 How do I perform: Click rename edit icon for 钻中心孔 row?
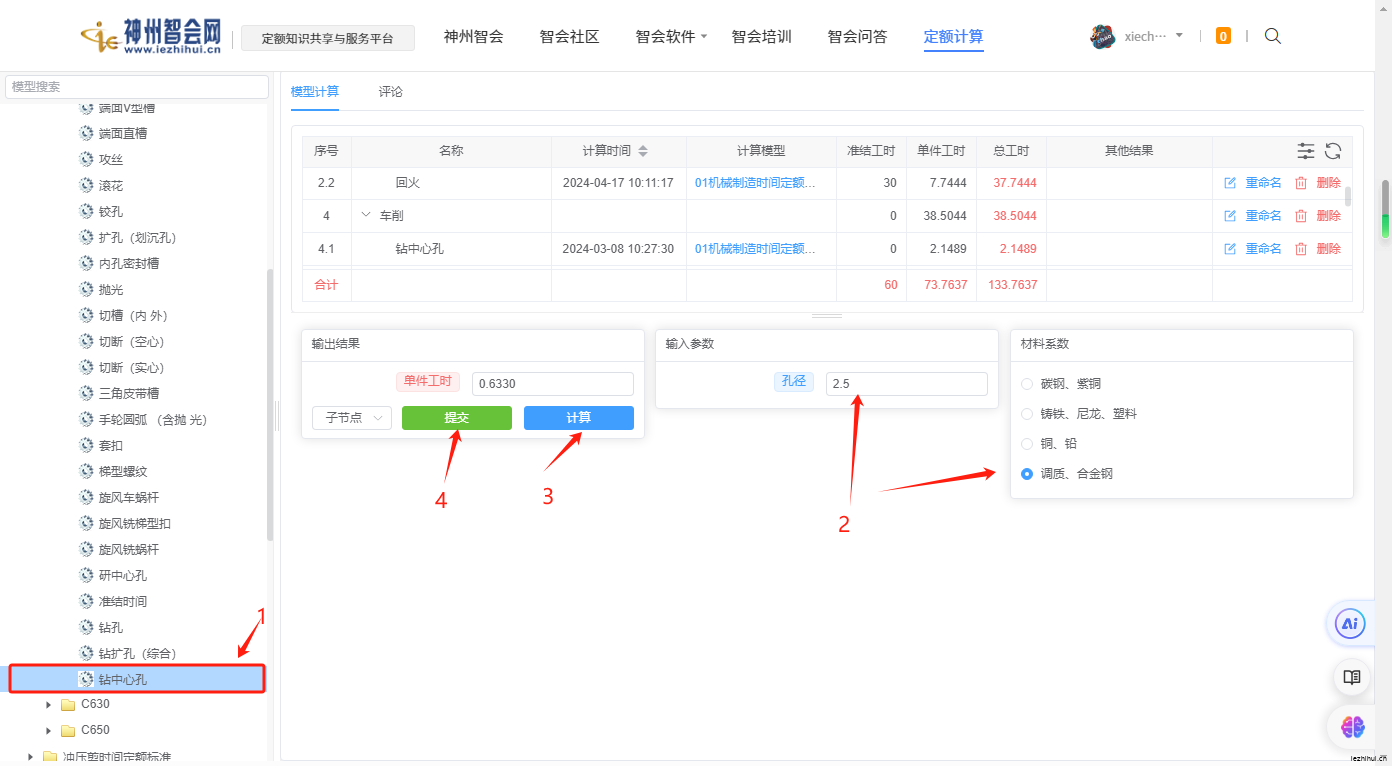point(1230,249)
